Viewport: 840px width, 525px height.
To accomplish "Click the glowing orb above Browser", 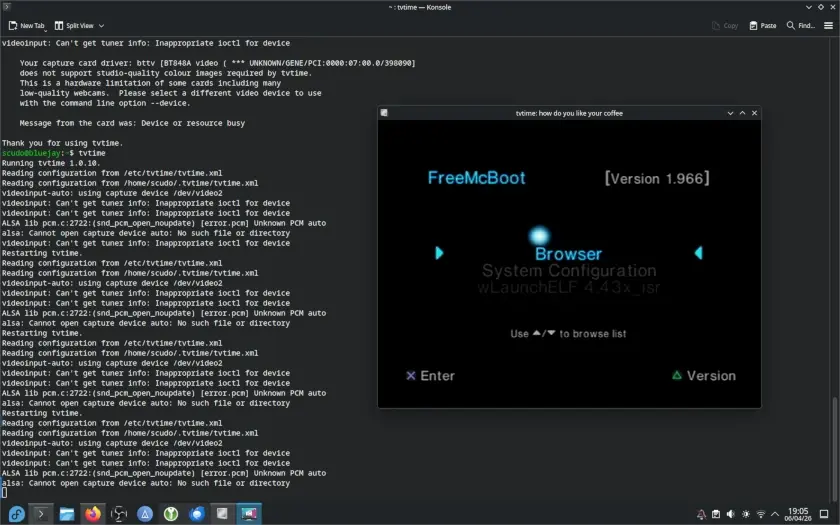I will click(539, 236).
